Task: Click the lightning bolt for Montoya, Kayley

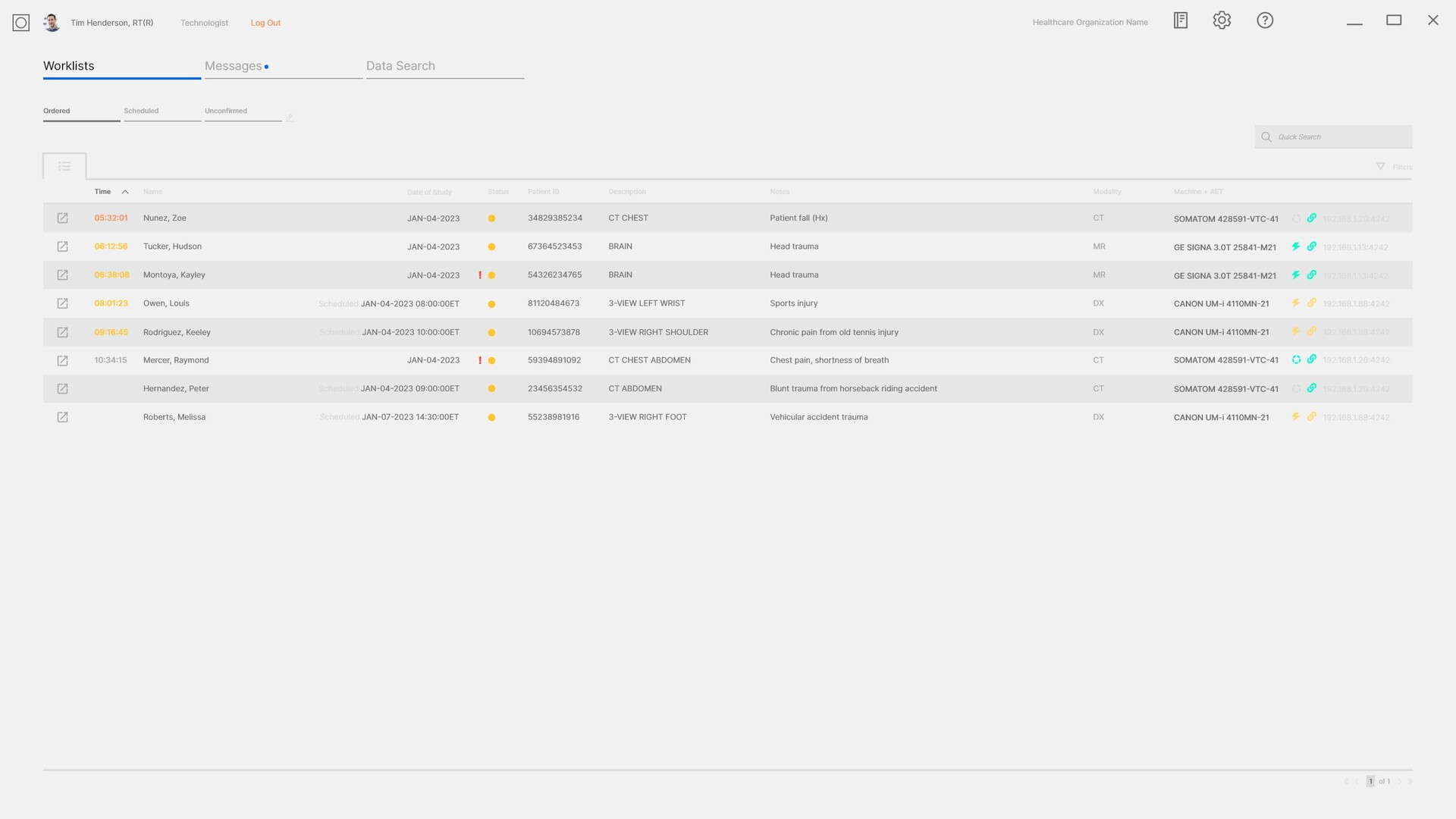Action: [x=1296, y=275]
